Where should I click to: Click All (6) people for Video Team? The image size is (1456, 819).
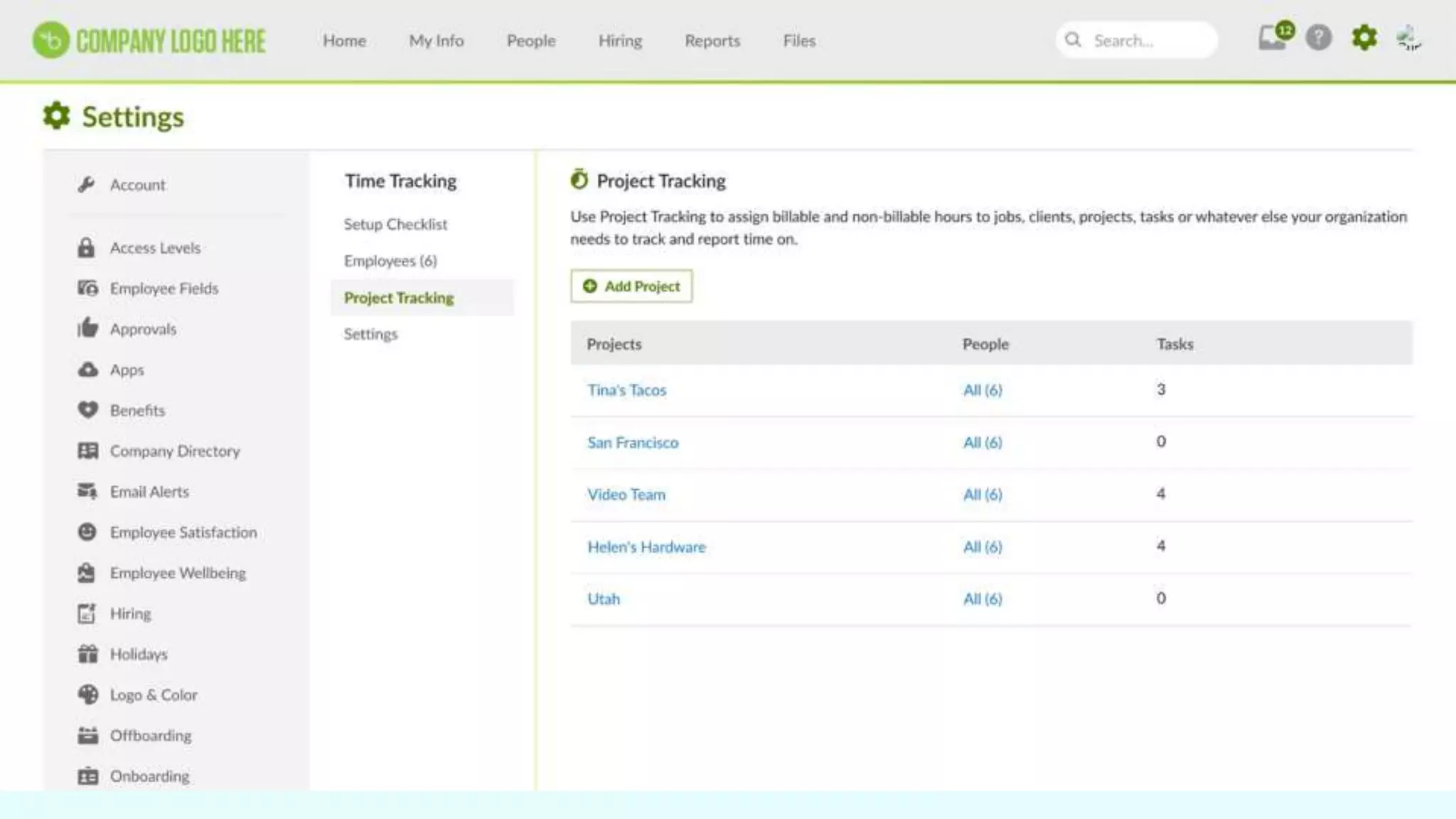(x=983, y=495)
